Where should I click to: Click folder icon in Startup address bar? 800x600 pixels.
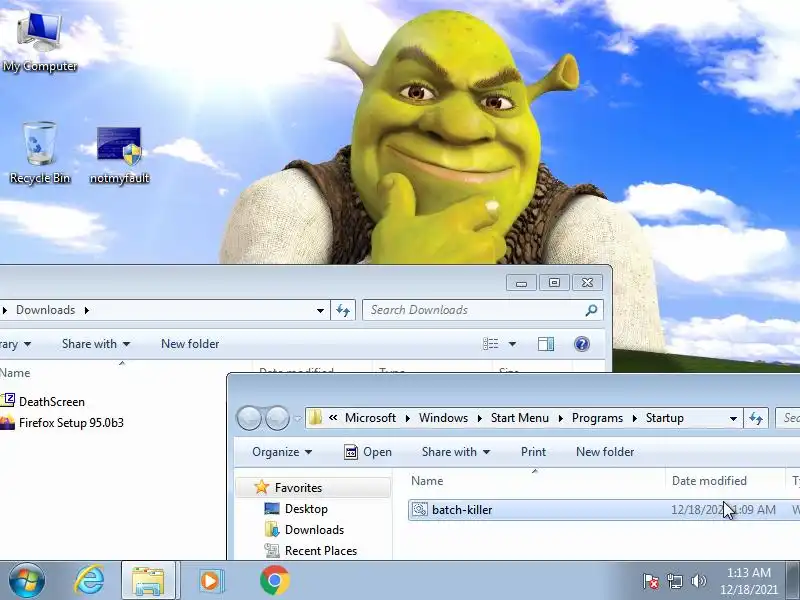[315, 418]
